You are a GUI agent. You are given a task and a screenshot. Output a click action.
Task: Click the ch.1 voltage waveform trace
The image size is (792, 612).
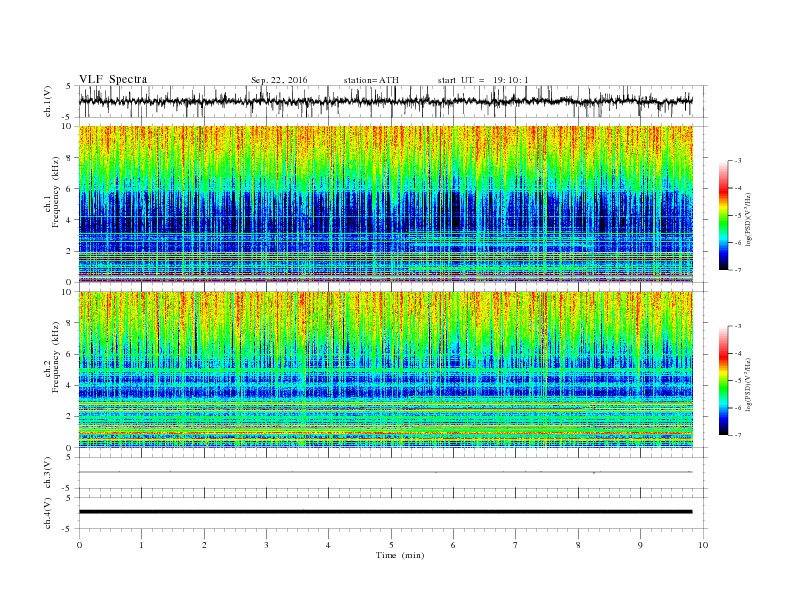(x=385, y=101)
